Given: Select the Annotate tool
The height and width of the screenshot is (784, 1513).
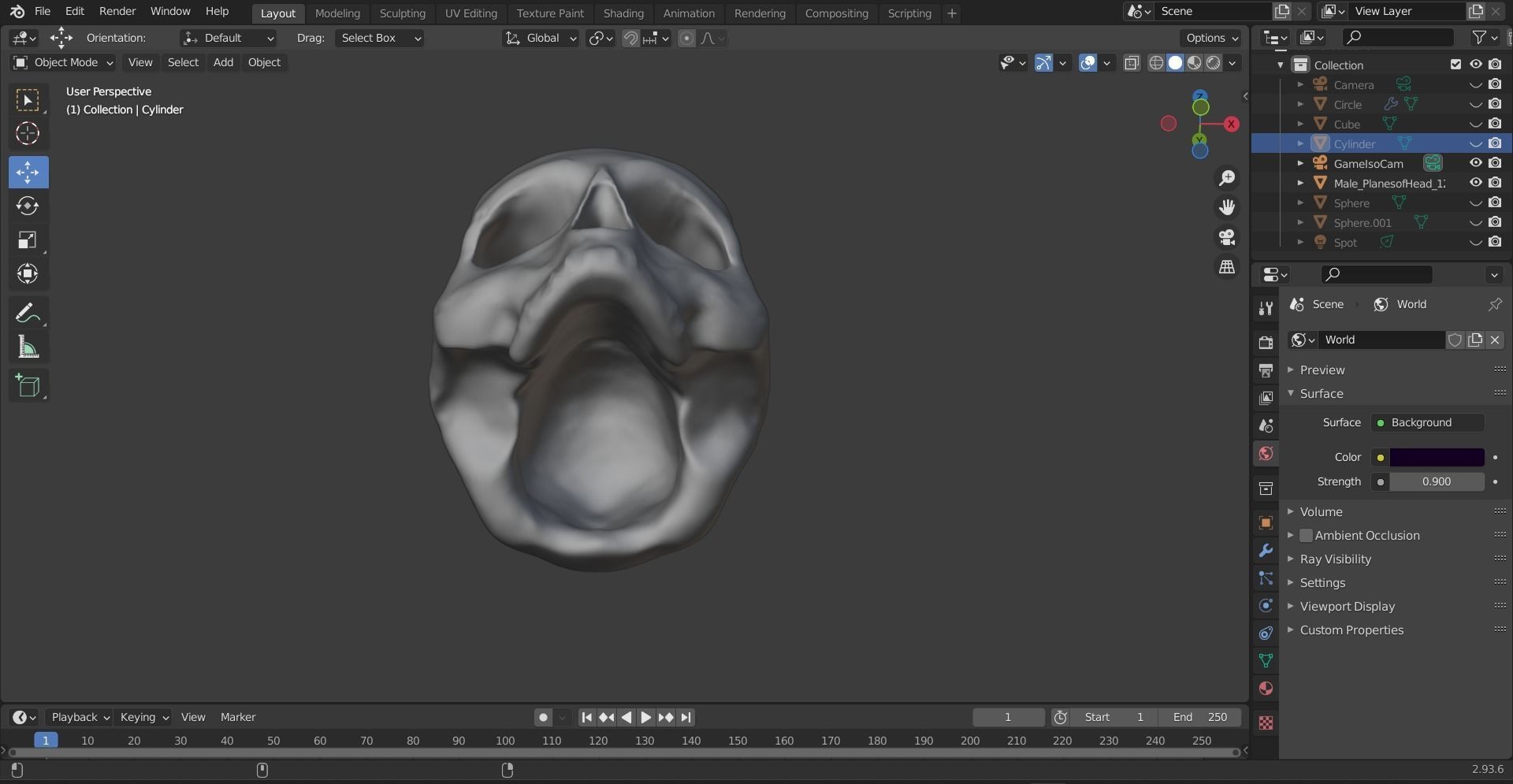Looking at the screenshot, I should coord(28,313).
